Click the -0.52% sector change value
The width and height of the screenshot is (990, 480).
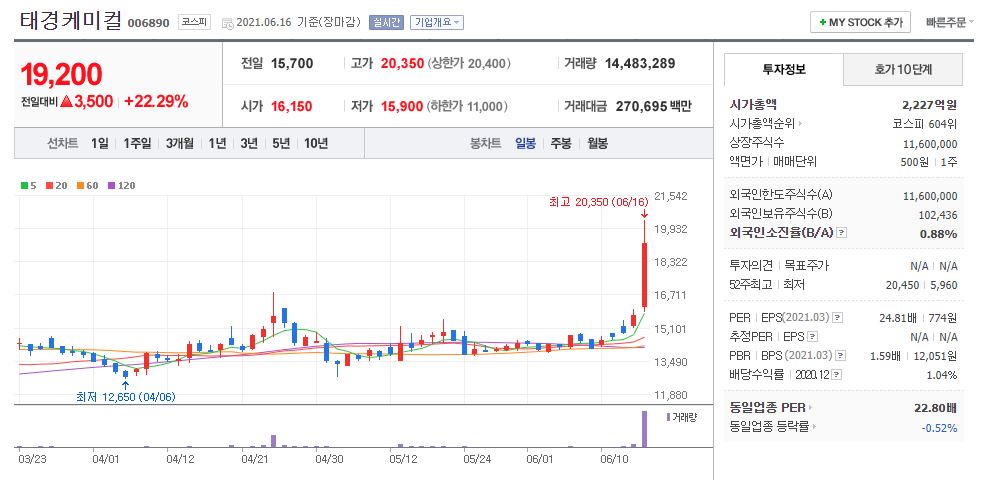(939, 428)
